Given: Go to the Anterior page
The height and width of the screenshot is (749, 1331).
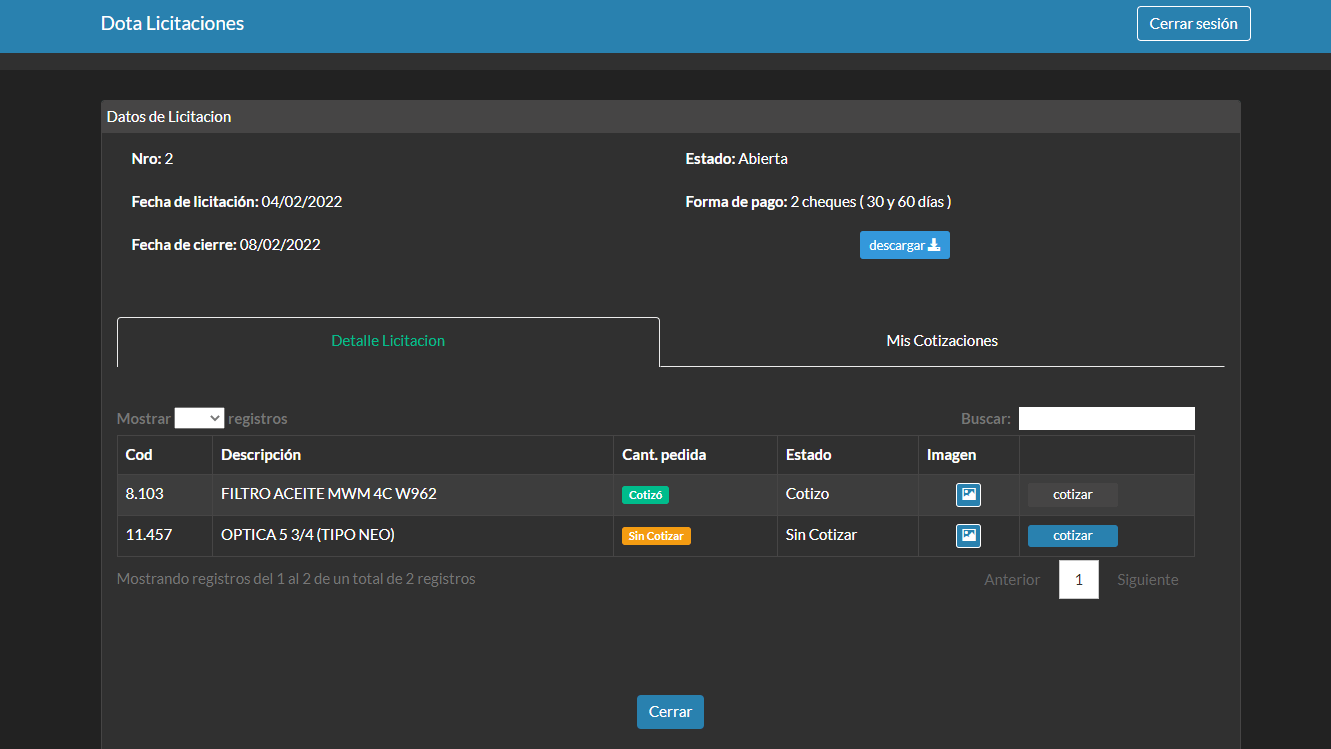Looking at the screenshot, I should click(1011, 580).
